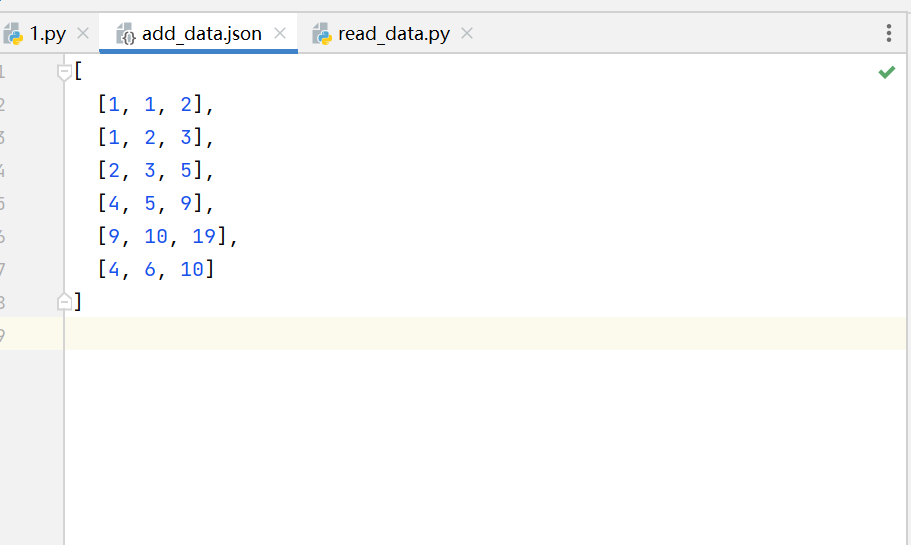The width and height of the screenshot is (911, 545).
Task: Place cursor in the line [1, 1, 2],
Action: point(156,105)
